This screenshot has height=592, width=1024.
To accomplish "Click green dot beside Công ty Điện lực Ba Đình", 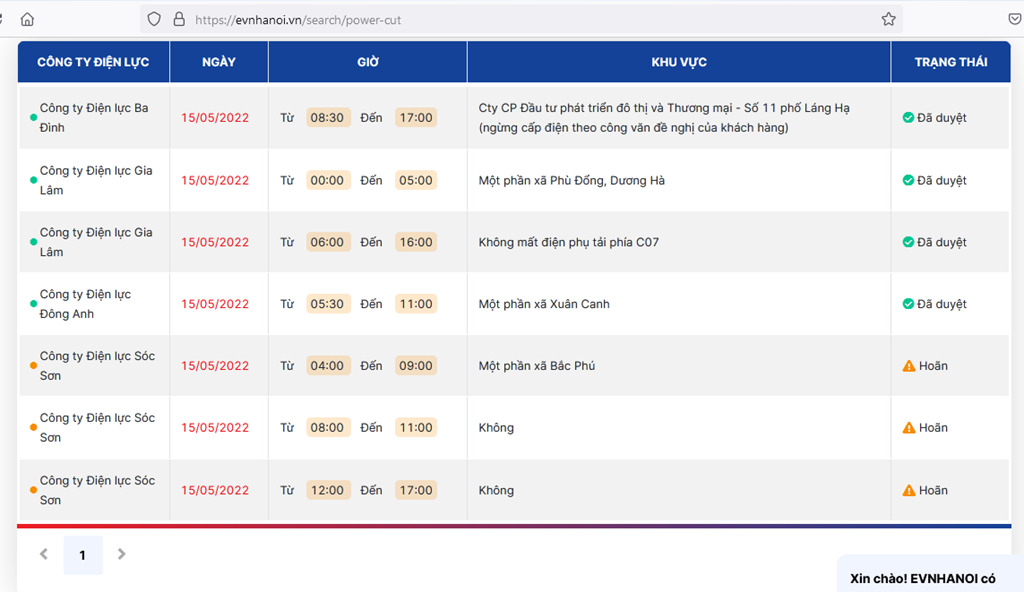I will tap(33, 118).
